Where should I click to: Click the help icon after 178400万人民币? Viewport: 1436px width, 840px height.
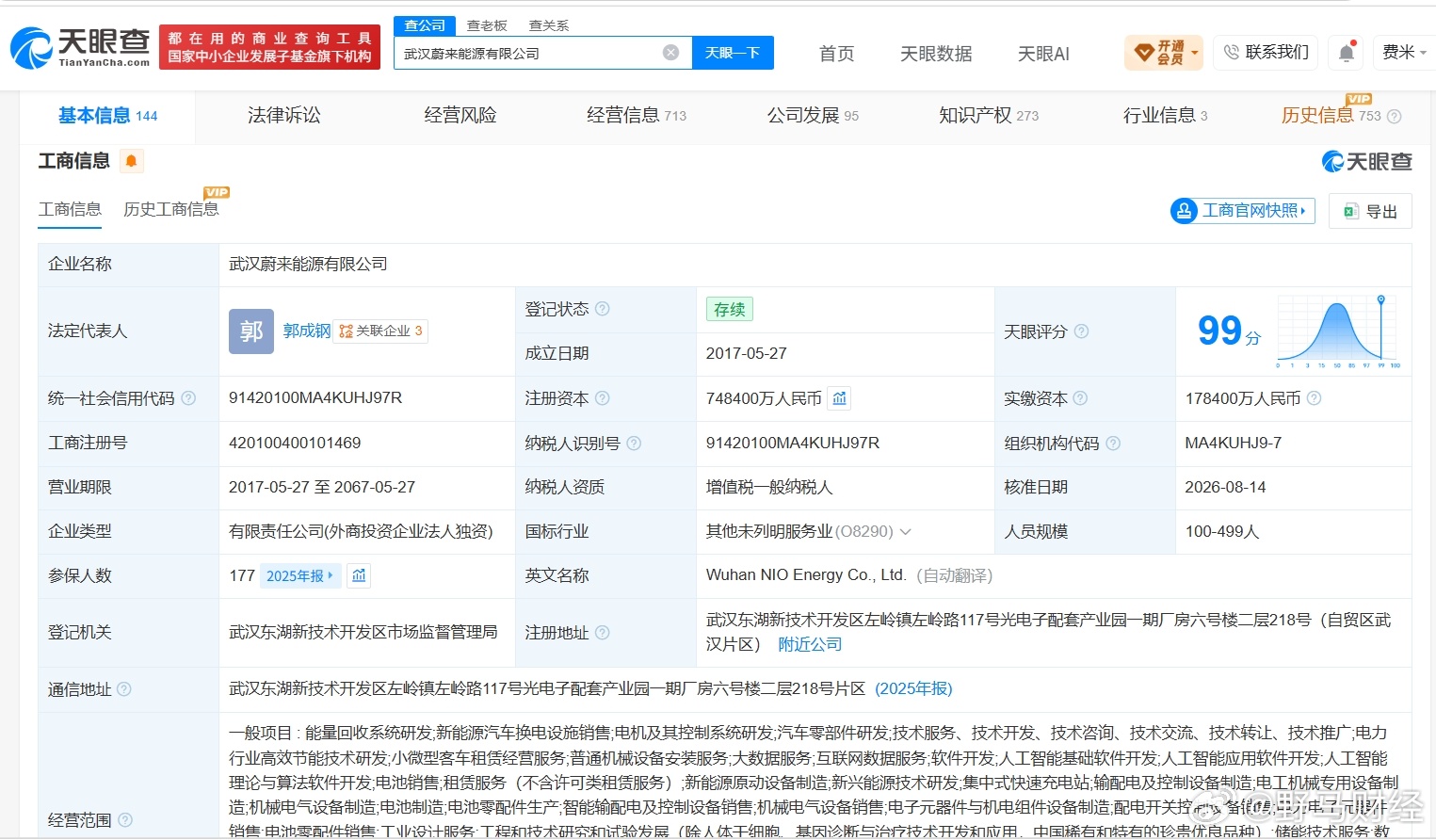(x=1314, y=398)
